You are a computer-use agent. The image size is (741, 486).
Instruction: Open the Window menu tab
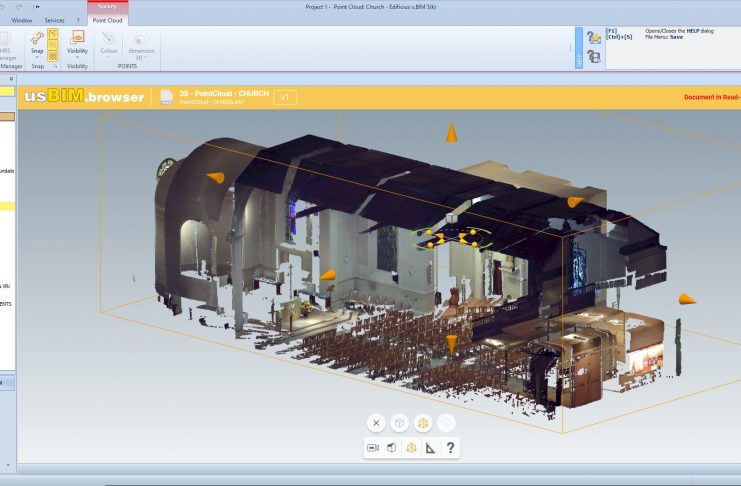pyautogui.click(x=21, y=20)
